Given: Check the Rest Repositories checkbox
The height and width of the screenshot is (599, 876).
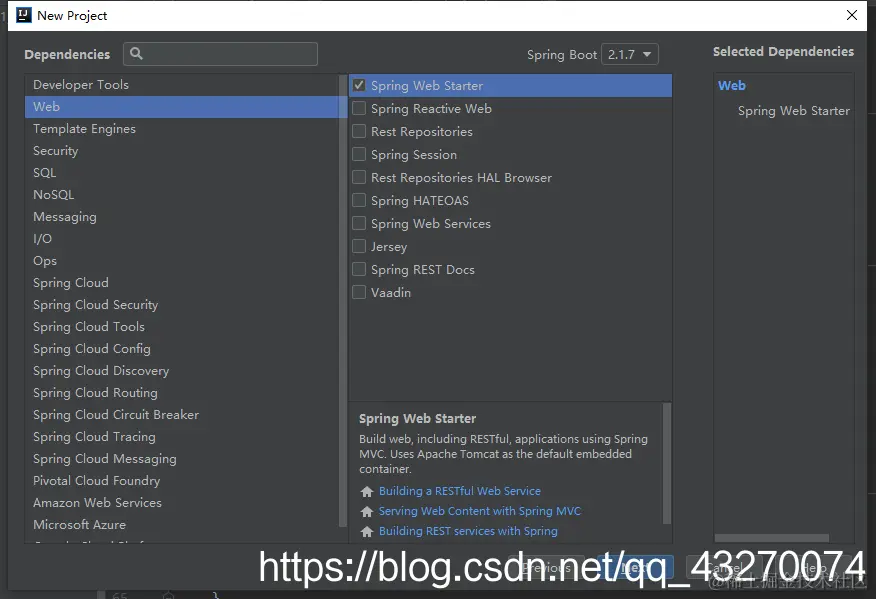Looking at the screenshot, I should 359,131.
